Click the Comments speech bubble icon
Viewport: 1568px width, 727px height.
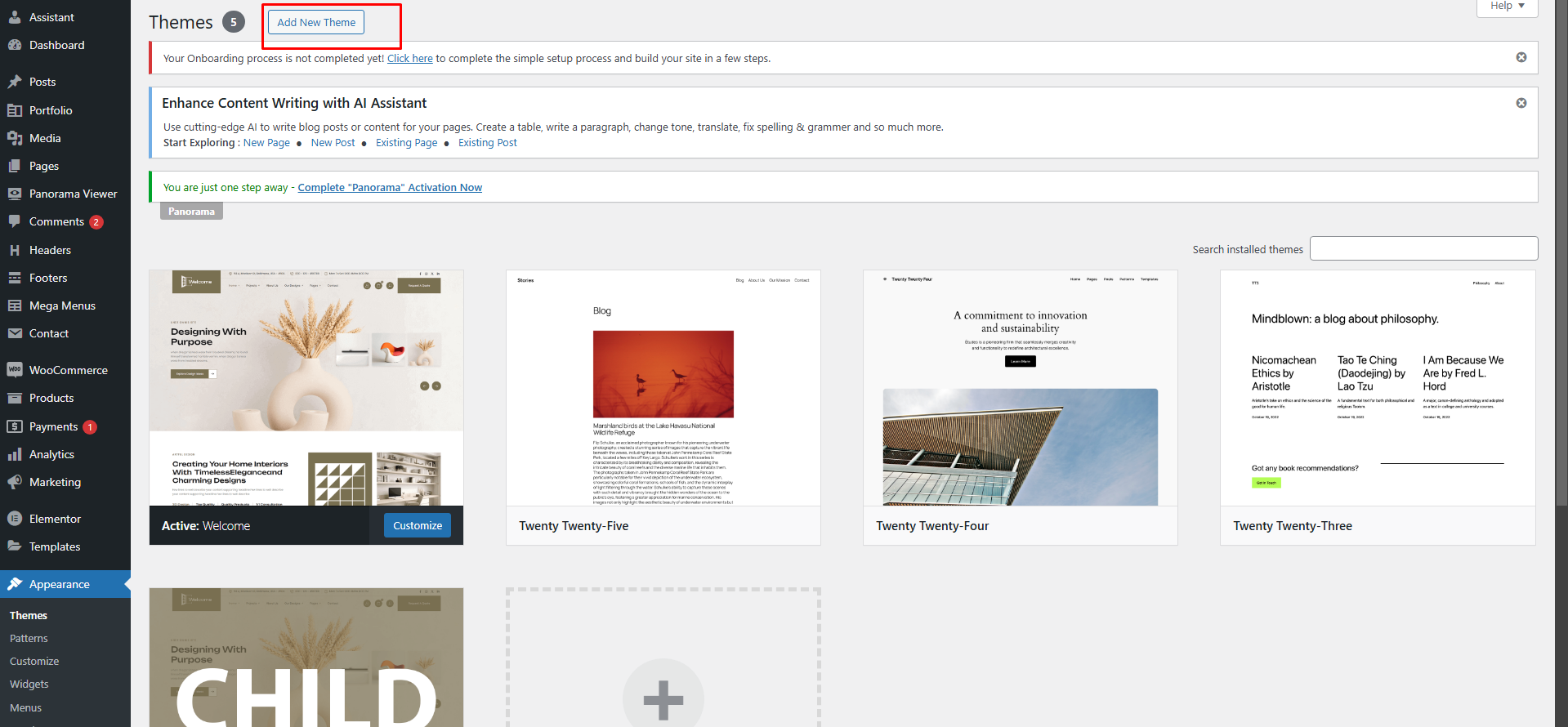pos(15,221)
